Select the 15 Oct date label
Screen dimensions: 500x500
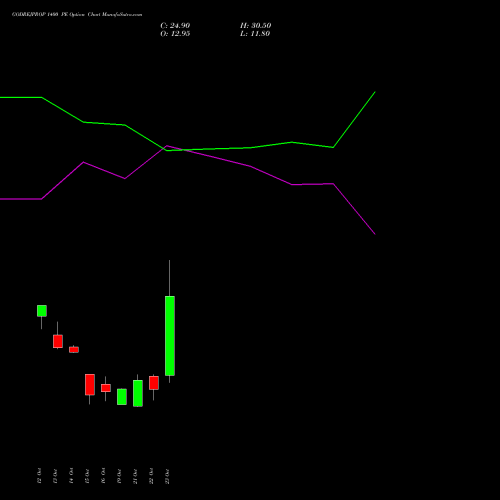point(87,476)
